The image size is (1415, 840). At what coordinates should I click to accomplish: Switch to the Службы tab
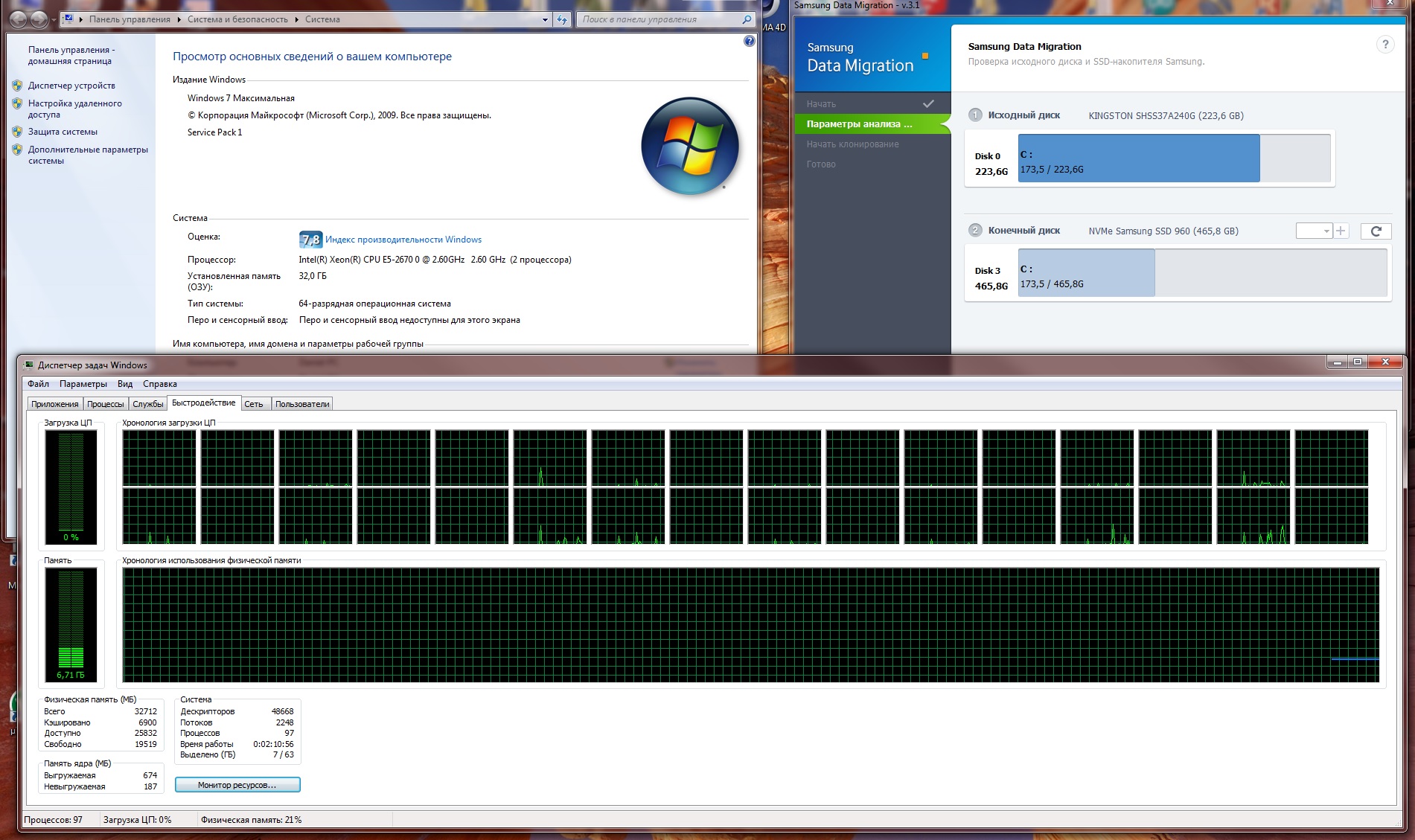148,404
